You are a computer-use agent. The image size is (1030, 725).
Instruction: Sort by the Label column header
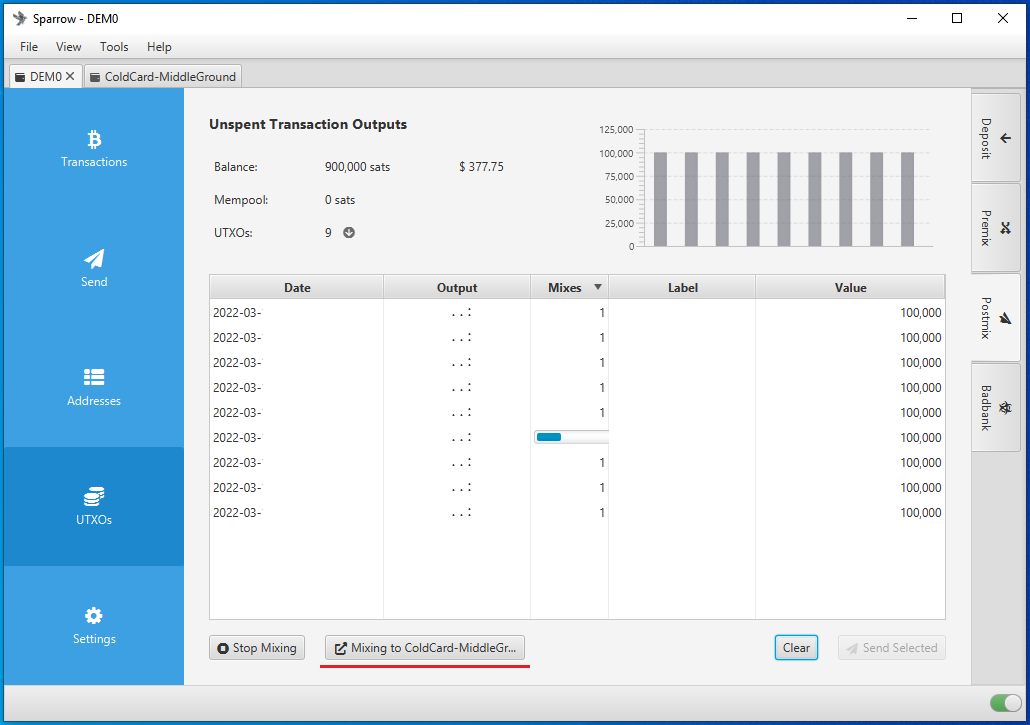coord(683,287)
